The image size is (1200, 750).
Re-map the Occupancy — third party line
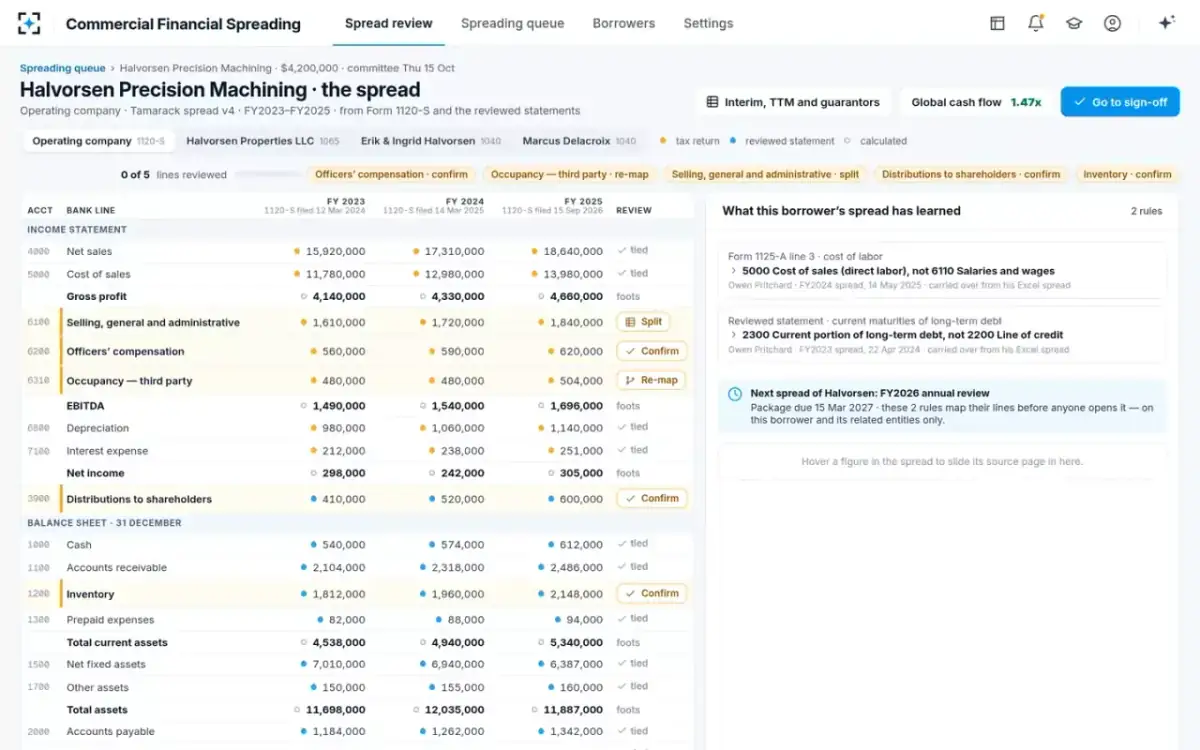pos(651,380)
